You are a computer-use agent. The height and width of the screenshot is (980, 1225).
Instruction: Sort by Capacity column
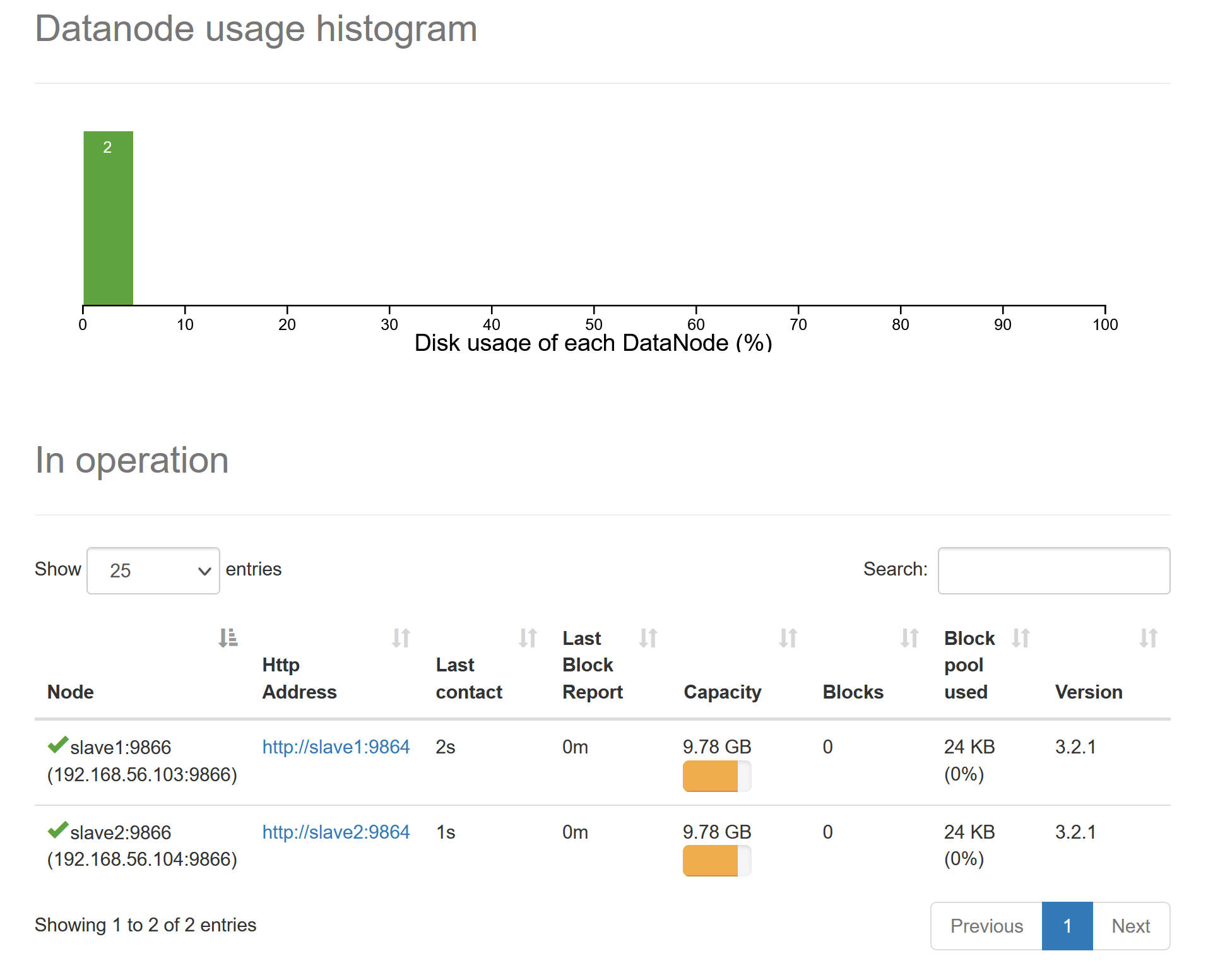722,692
